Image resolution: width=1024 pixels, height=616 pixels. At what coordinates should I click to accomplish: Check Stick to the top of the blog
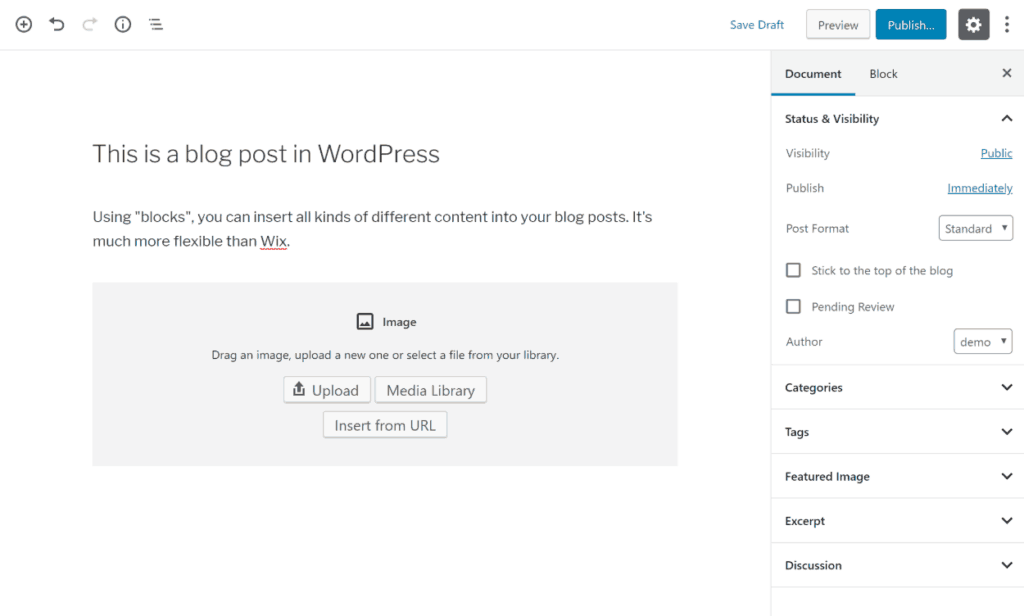tap(793, 270)
